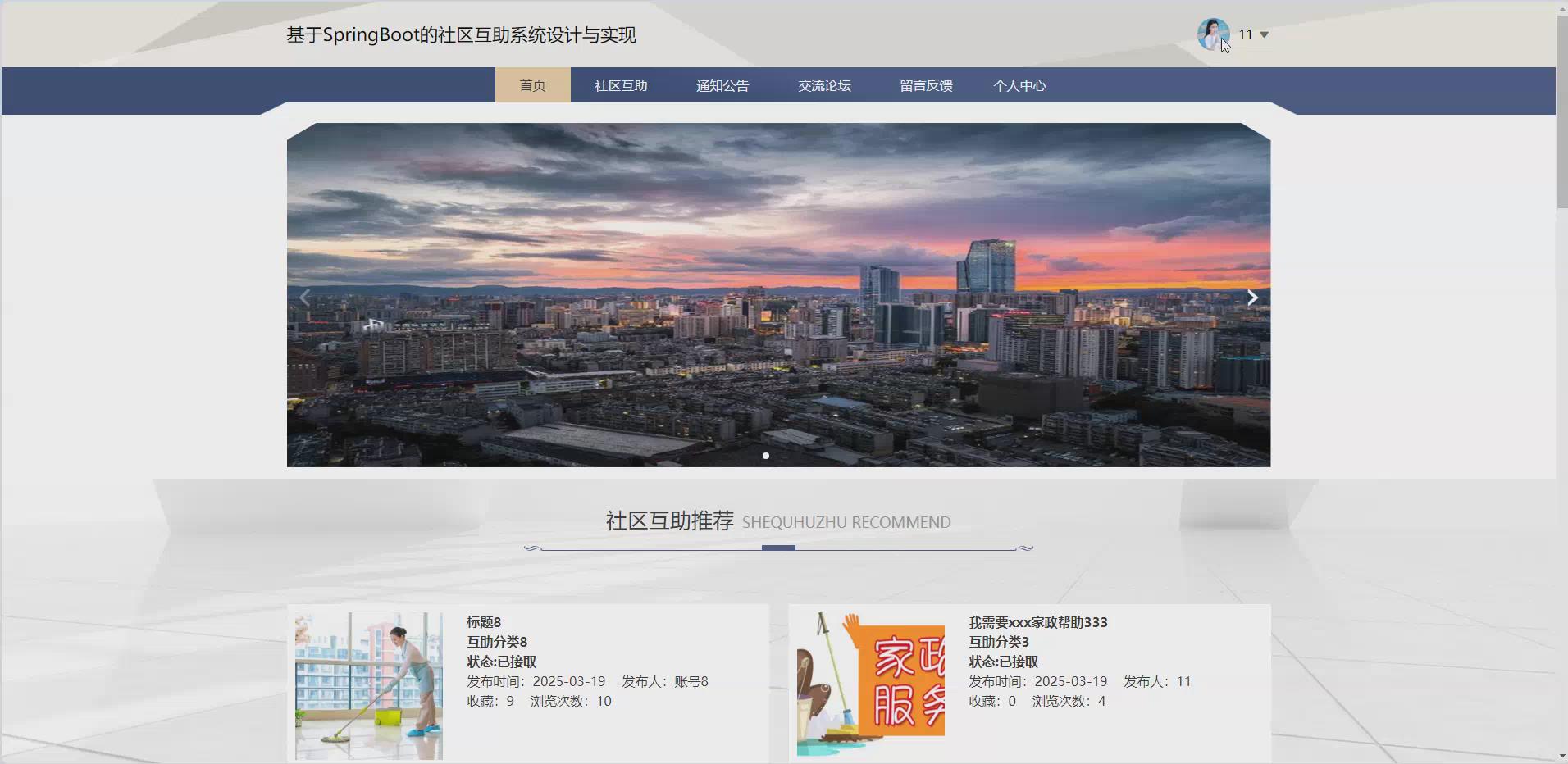Click the previous-slide arrow on the carousel
The width and height of the screenshot is (1568, 764).
pos(304,297)
